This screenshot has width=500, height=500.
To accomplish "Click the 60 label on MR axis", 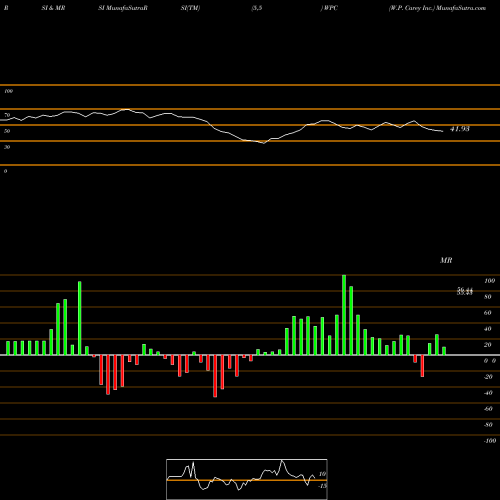I will (x=488, y=313).
